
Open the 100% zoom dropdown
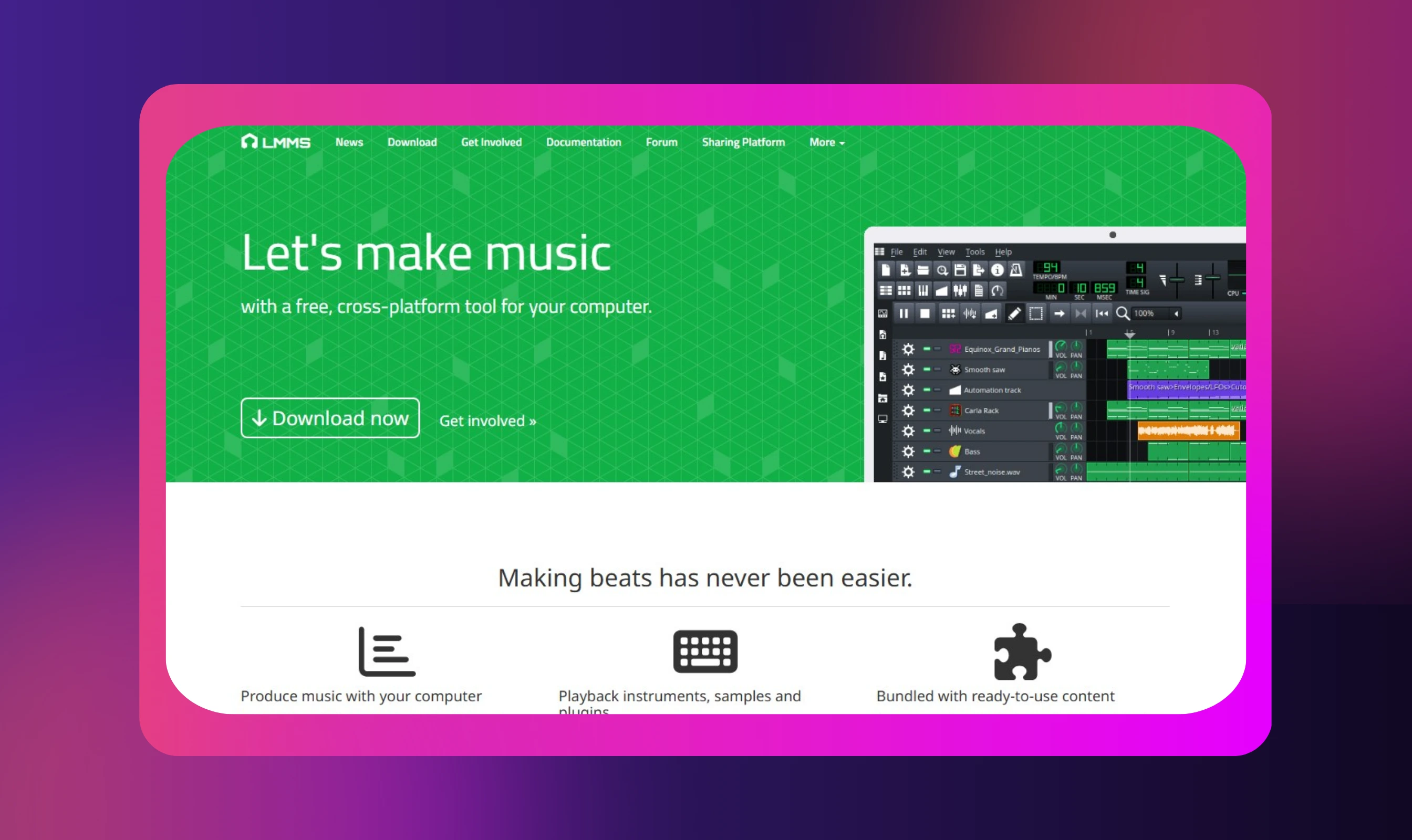click(x=1157, y=313)
